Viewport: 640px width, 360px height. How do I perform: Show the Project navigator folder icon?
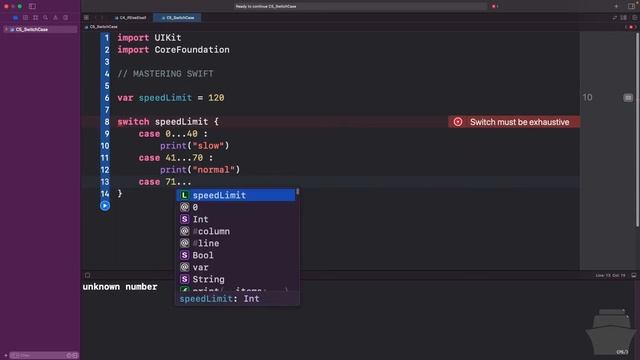pos(16,18)
